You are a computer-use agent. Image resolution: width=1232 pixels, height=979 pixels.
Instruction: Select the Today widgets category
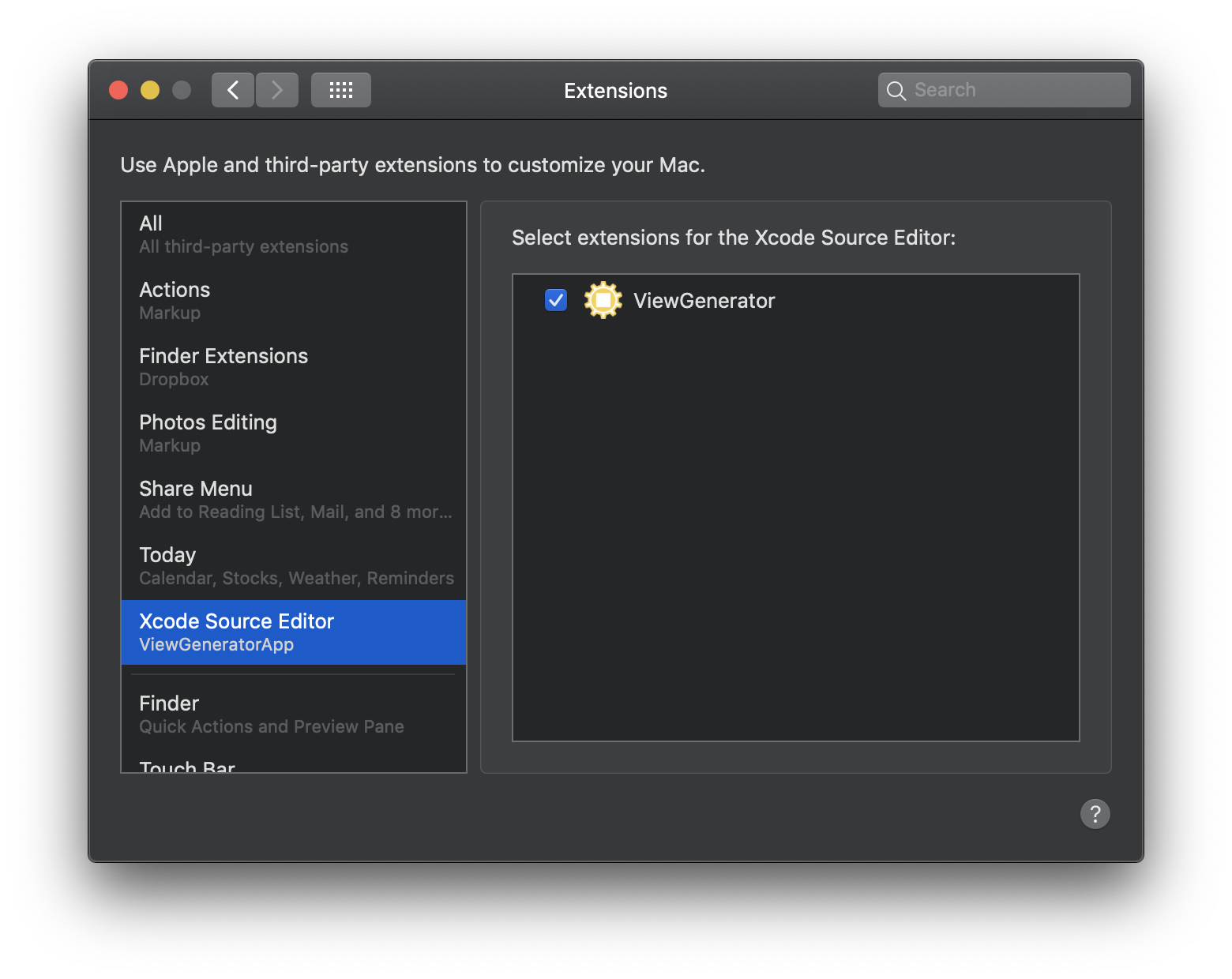294,566
